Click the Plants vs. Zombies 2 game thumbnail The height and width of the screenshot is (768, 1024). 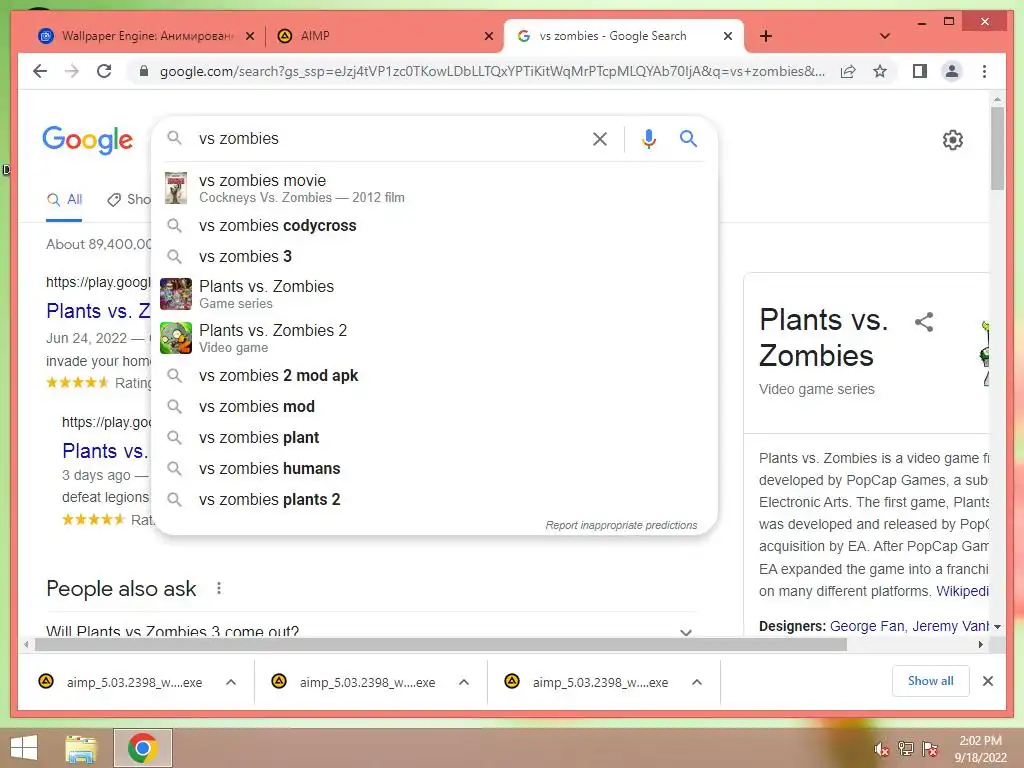click(176, 338)
